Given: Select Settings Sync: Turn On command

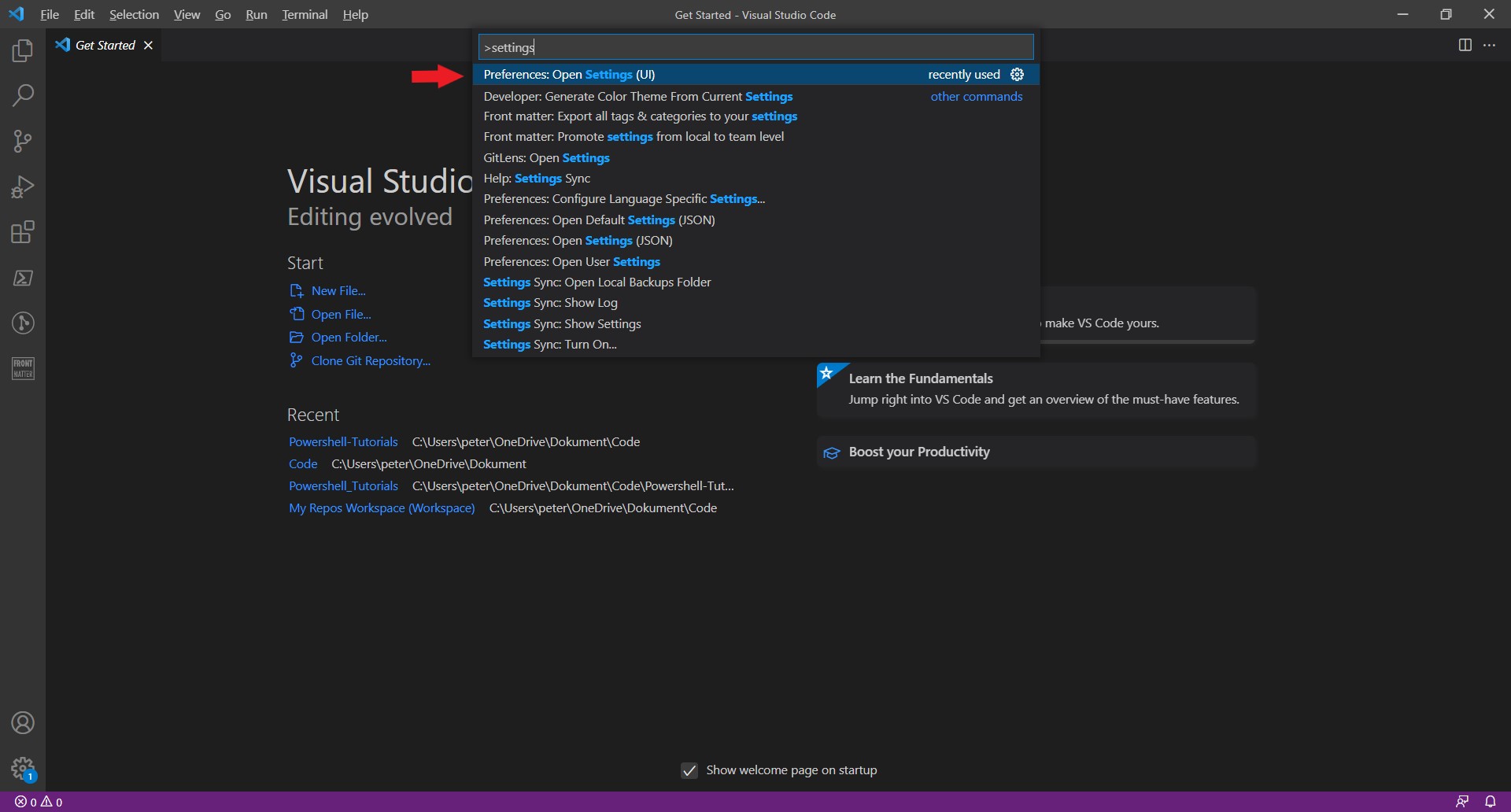Looking at the screenshot, I should pyautogui.click(x=755, y=345).
